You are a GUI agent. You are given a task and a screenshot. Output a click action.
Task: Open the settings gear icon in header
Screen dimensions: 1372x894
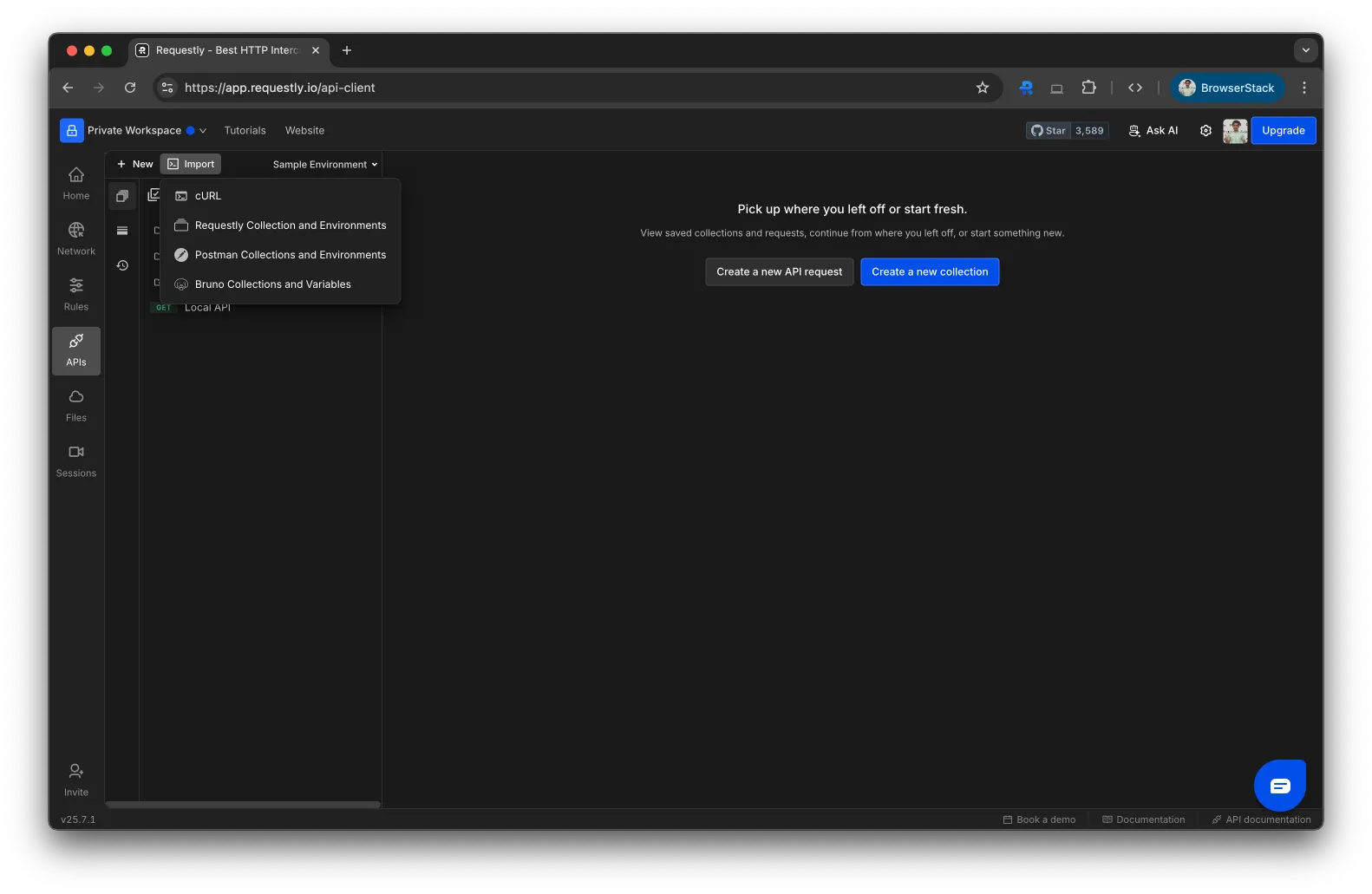point(1205,131)
